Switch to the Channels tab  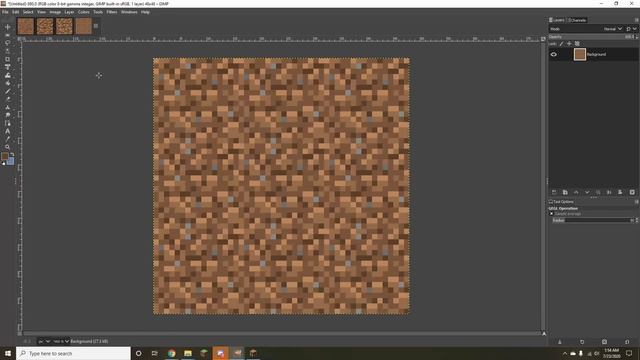tap(578, 20)
